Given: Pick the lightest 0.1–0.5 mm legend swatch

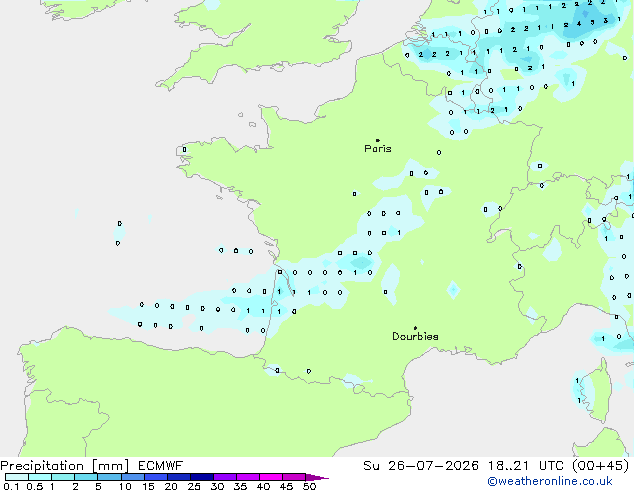Looking at the screenshot, I should point(17,477).
